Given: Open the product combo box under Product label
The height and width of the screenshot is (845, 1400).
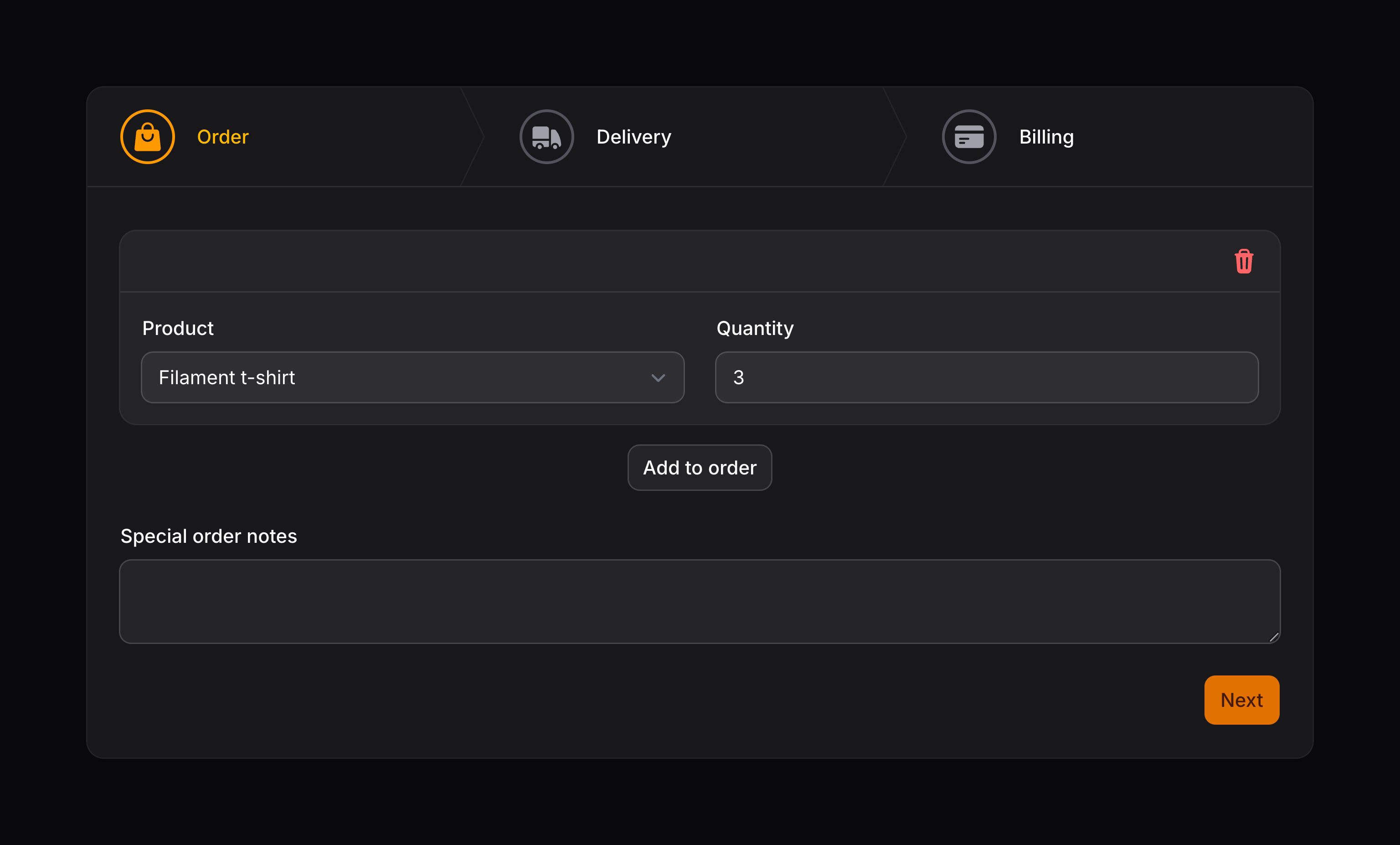Looking at the screenshot, I should click(412, 377).
